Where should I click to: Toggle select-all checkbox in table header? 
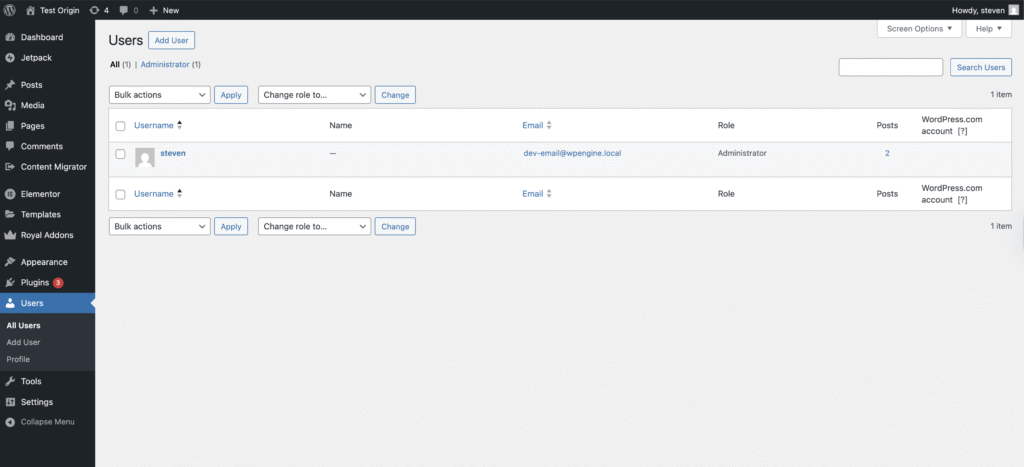120,126
